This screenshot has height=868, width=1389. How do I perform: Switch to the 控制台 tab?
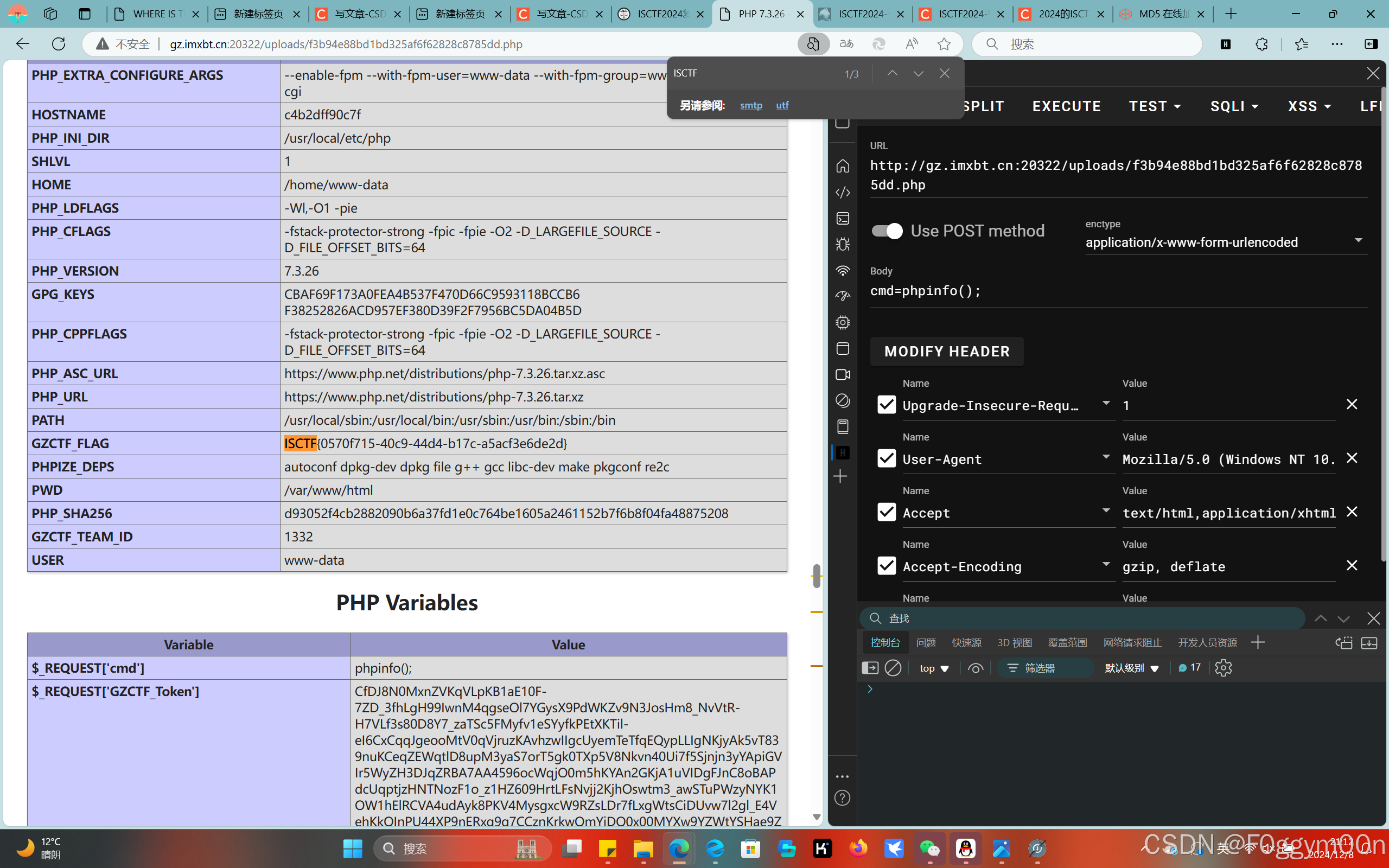coord(884,642)
